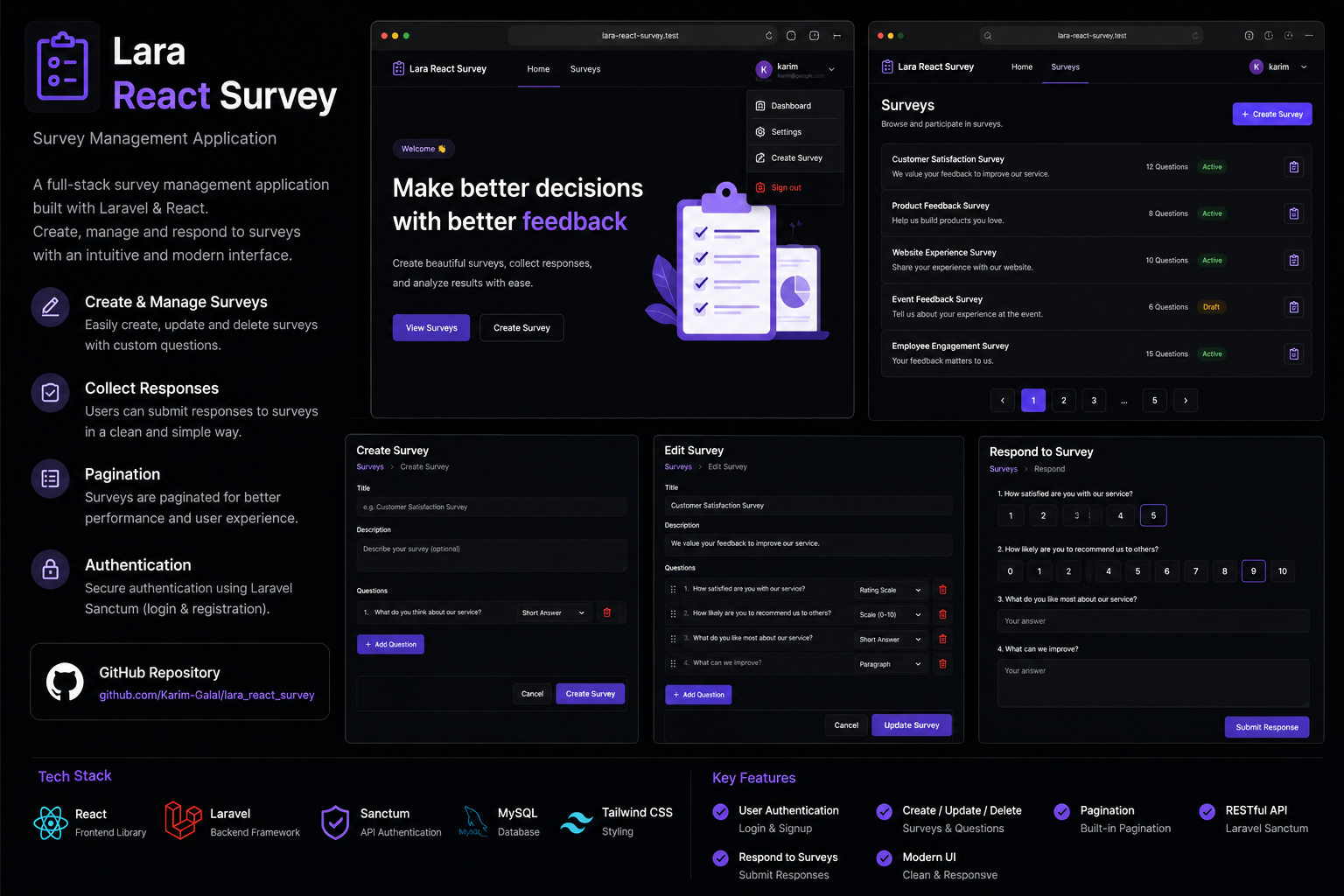1344x896 pixels.
Task: Click the GitHub logo in the repository card
Action: click(x=65, y=682)
